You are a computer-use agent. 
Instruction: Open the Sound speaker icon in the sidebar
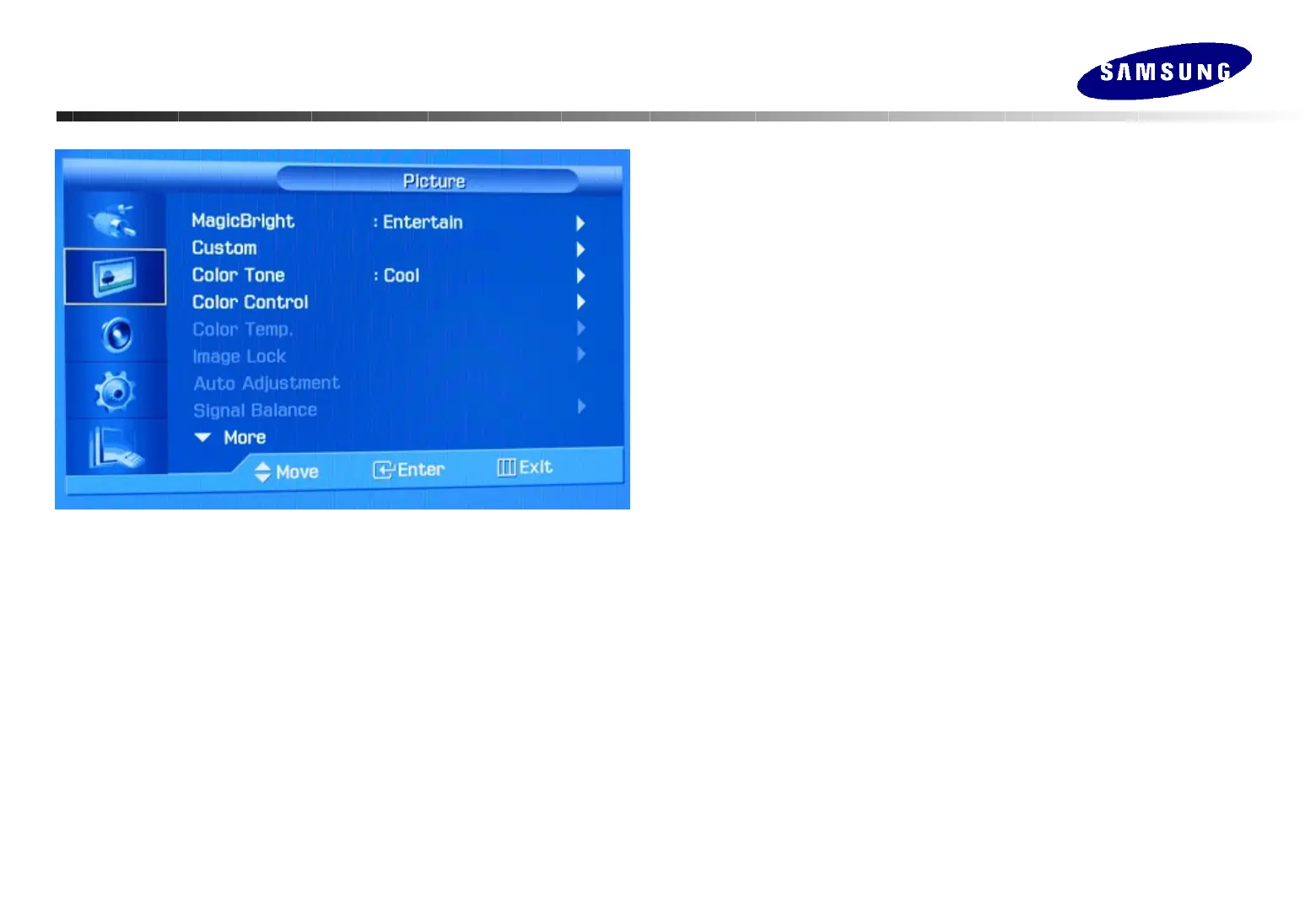(x=116, y=335)
